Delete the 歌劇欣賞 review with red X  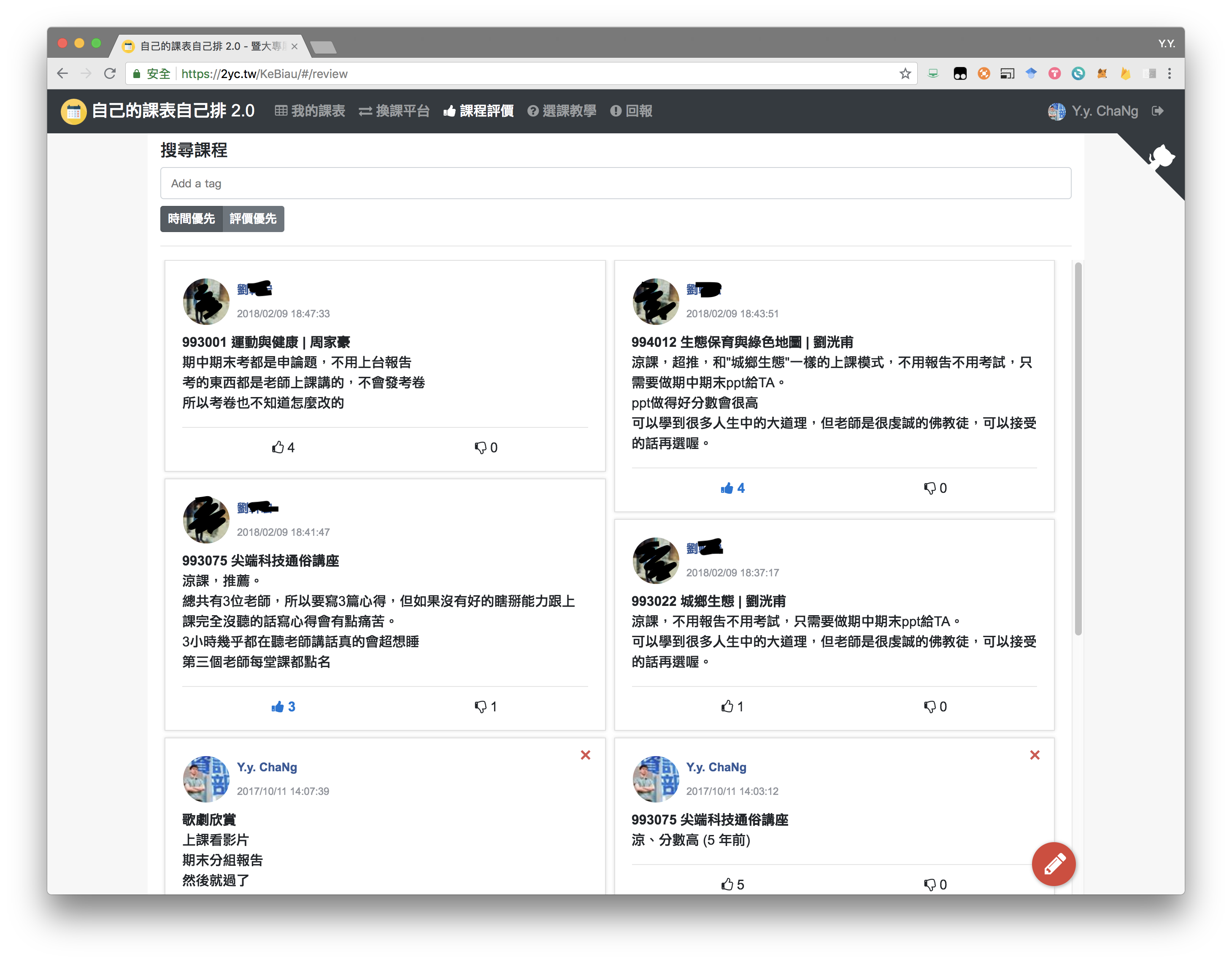point(585,755)
